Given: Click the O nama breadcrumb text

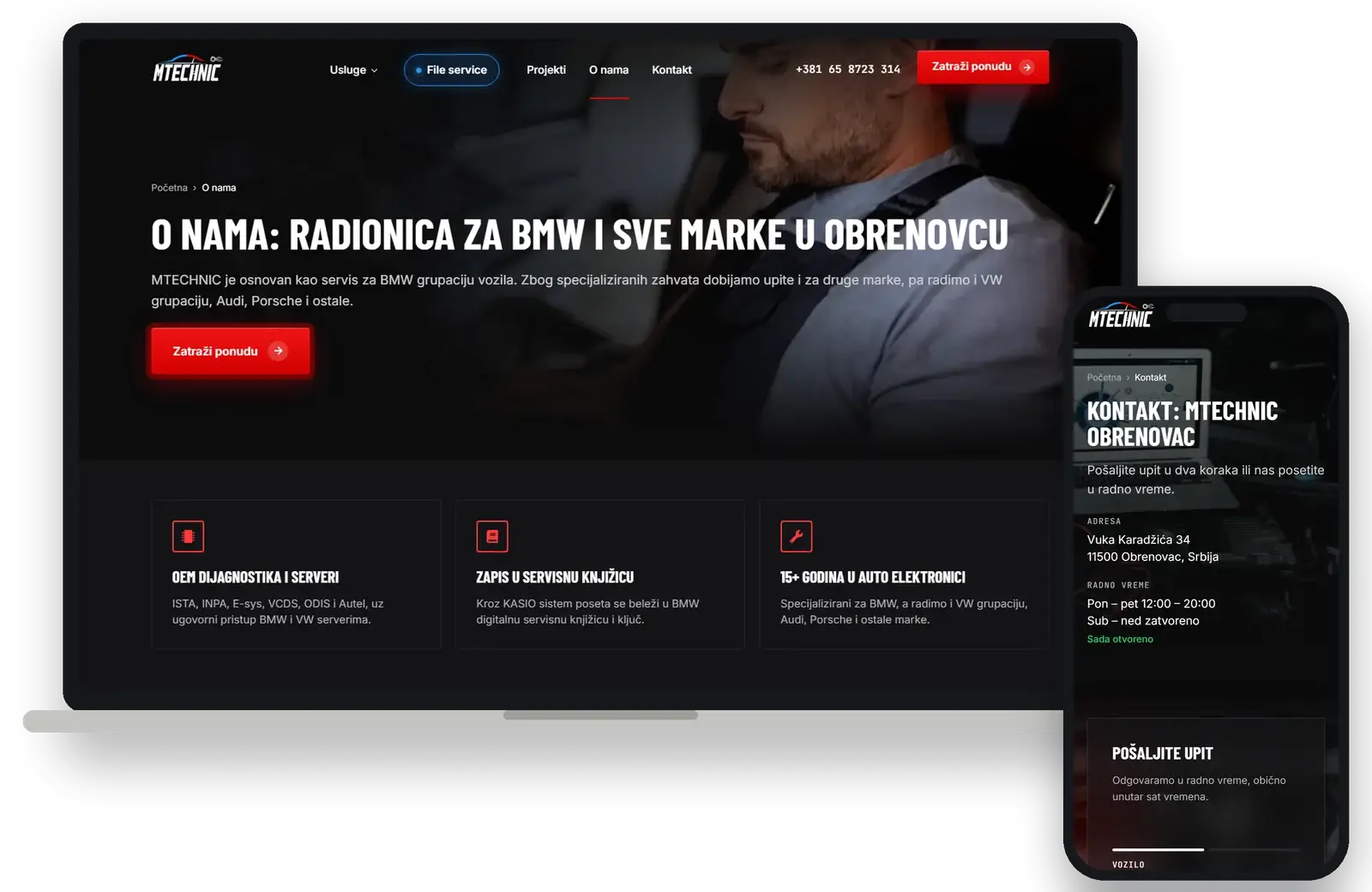Looking at the screenshot, I should (219, 188).
